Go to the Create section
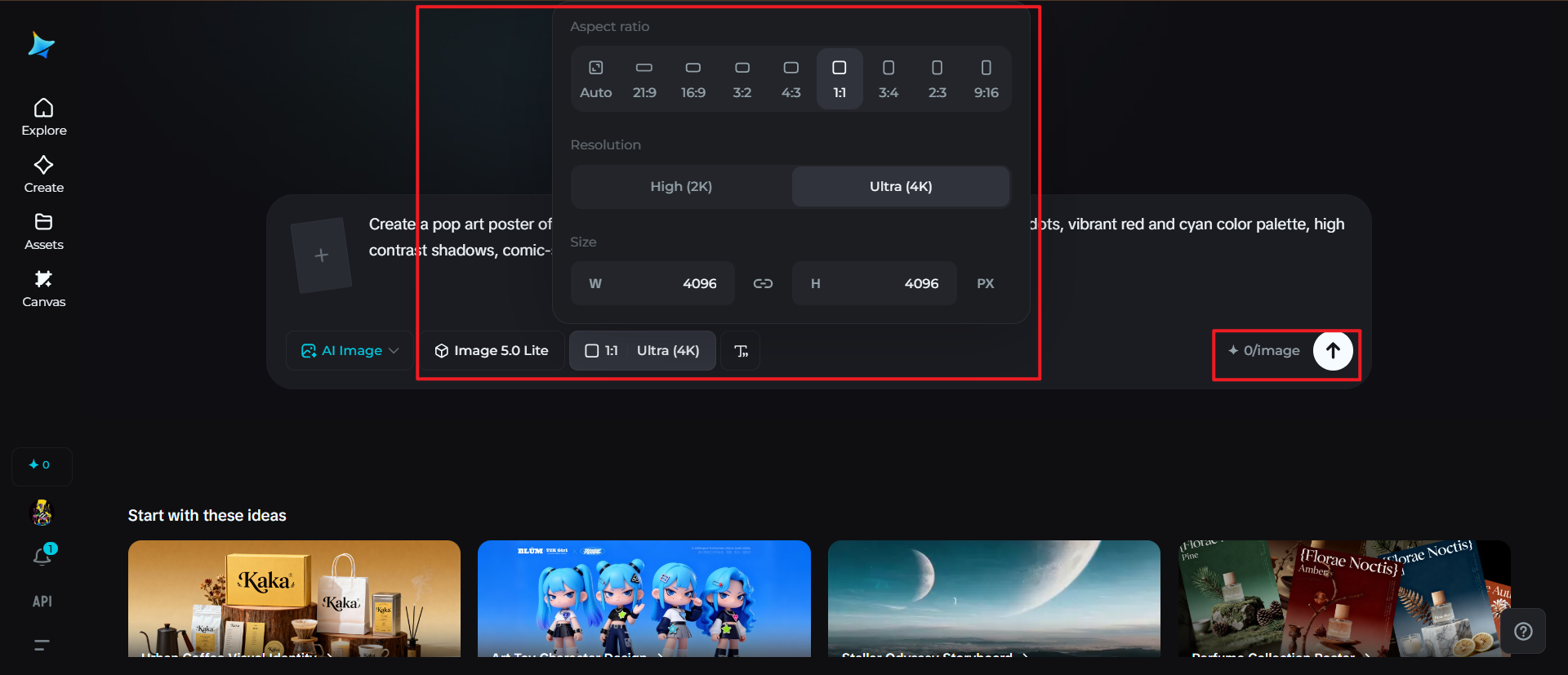The height and width of the screenshot is (675, 1568). pyautogui.click(x=44, y=175)
